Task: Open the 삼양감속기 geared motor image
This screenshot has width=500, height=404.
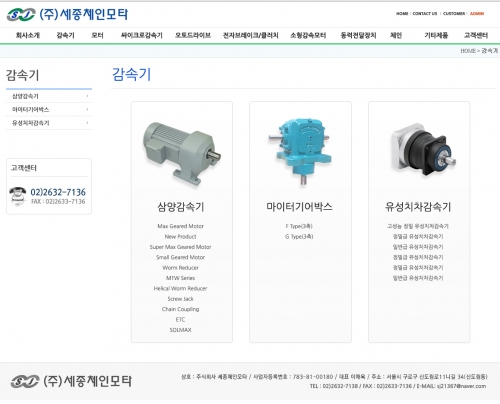Action: coord(182,154)
